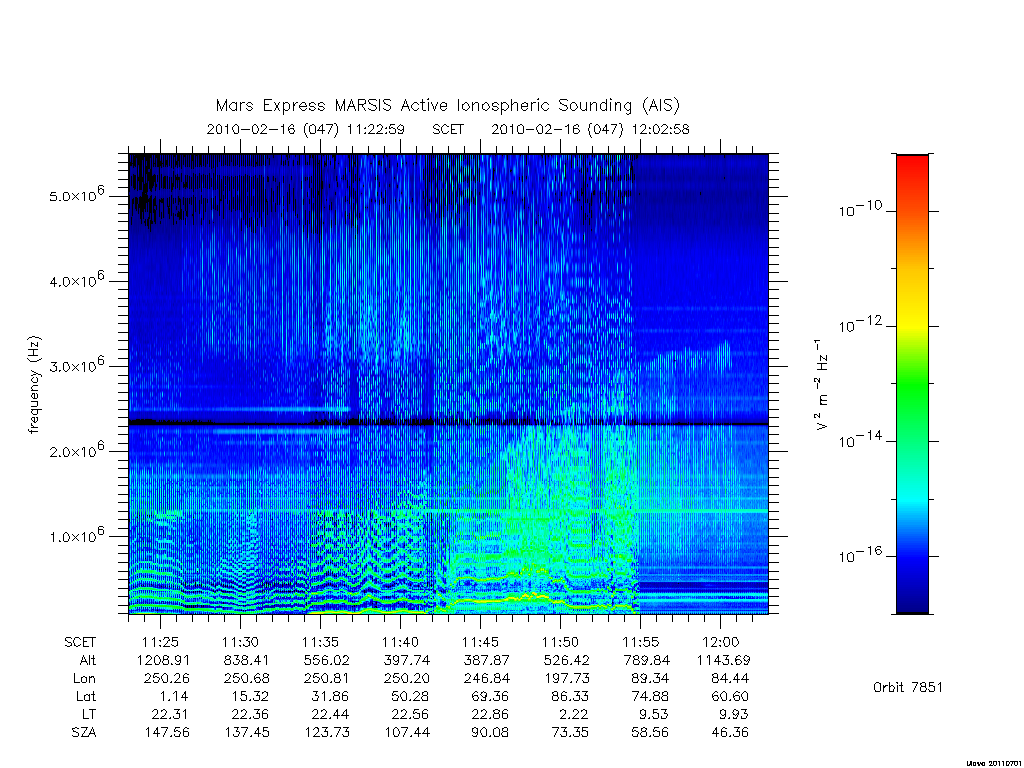
Task: Click the colorbar label '10⁻¹⁶'
Action: [860, 554]
